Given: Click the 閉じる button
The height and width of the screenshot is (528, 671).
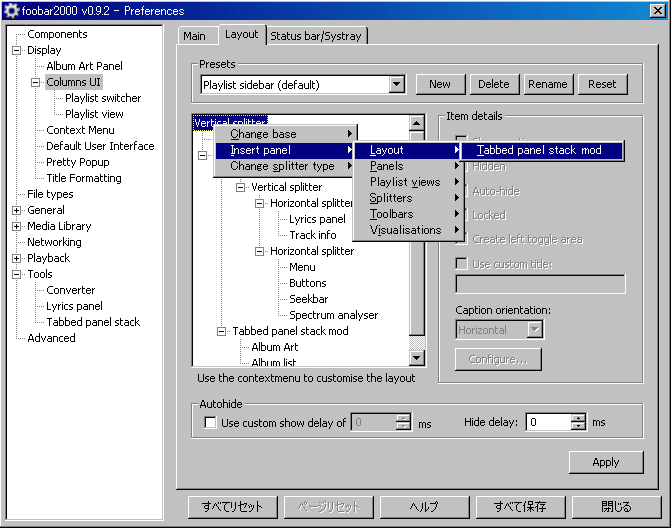Looking at the screenshot, I should 616,507.
